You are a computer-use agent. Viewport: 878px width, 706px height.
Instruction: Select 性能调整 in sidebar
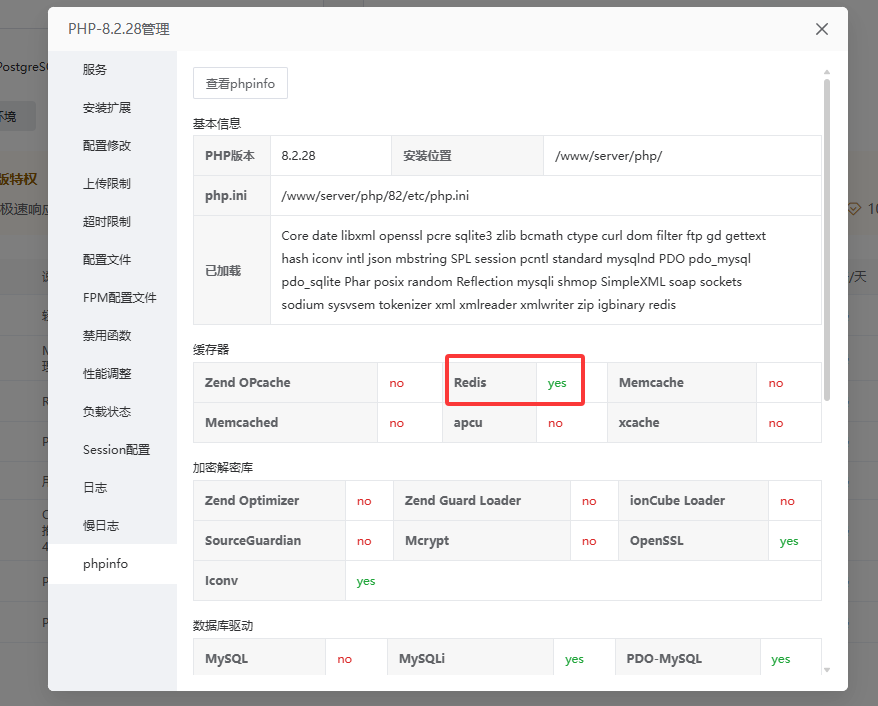(x=106, y=374)
